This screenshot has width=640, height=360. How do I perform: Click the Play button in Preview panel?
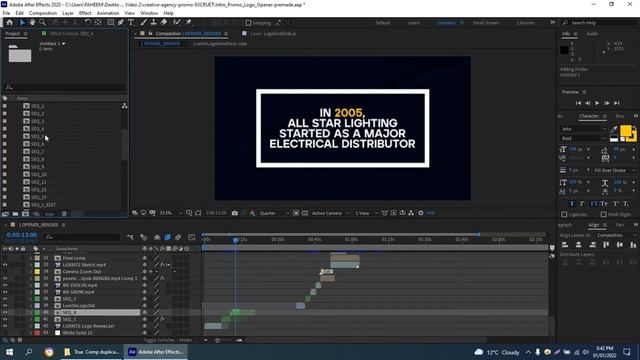coord(597,103)
